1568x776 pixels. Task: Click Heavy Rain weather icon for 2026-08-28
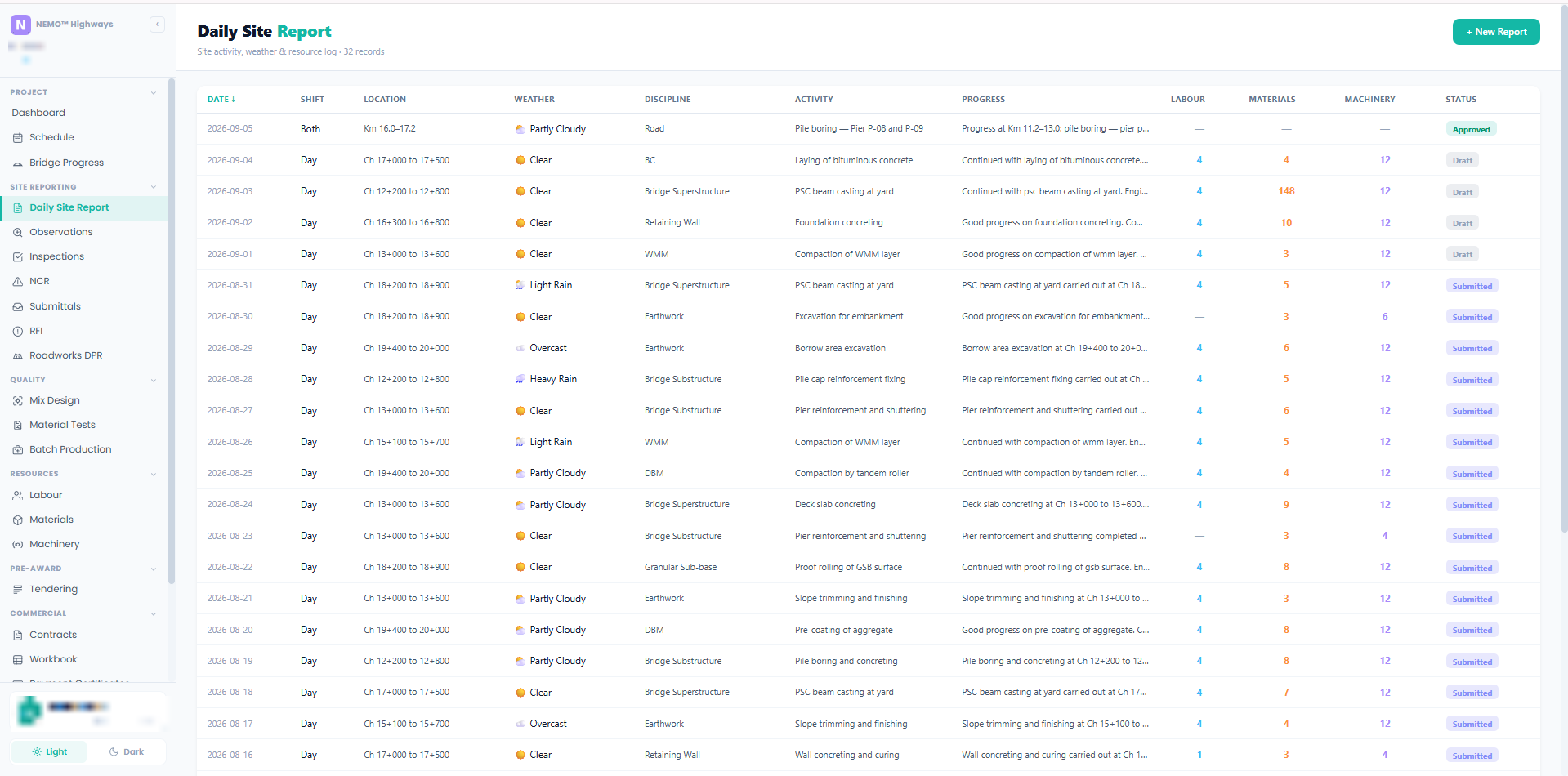pos(520,379)
